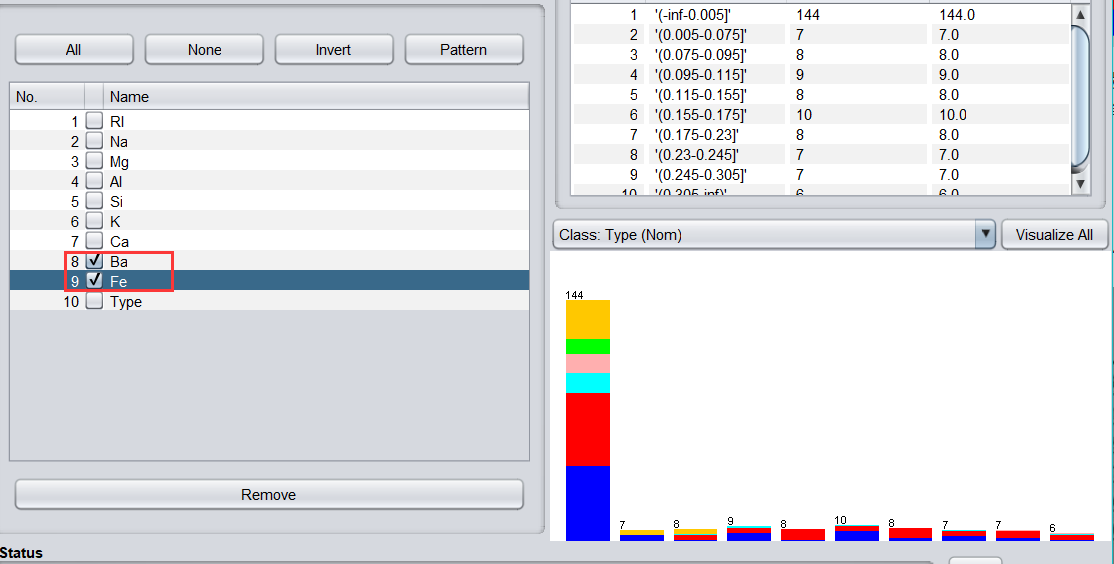The image size is (1114, 564).
Task: Click the No. column header
Action: click(47, 97)
